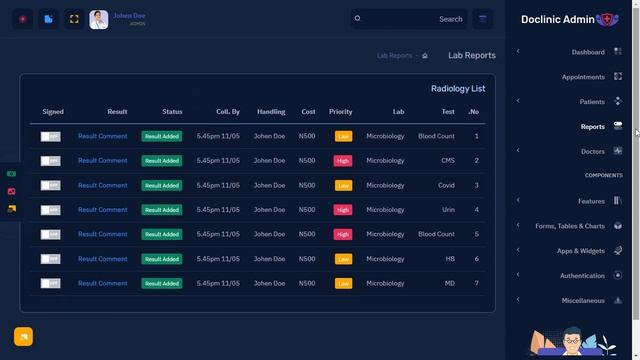Image resolution: width=640 pixels, height=360 pixels.
Task: Click High priority badge in CMS row
Action: (343, 161)
